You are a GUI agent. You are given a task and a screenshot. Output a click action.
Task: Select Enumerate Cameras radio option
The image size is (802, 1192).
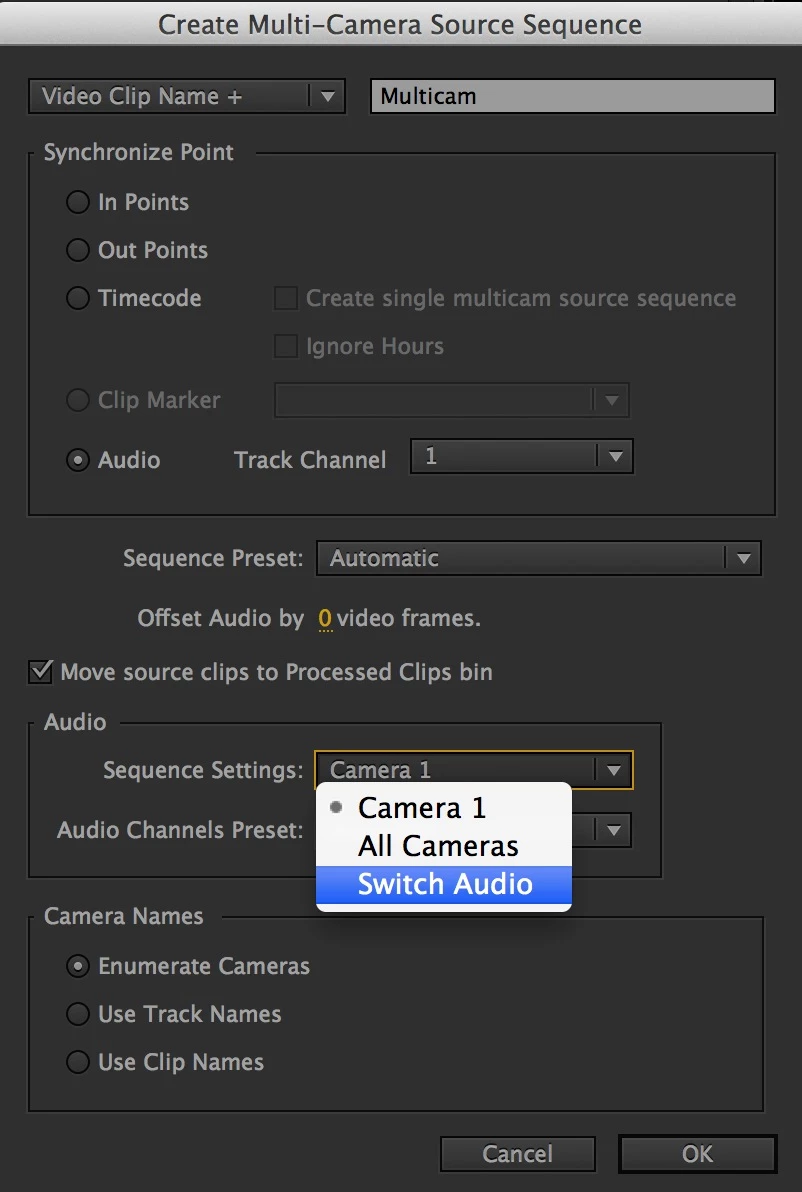pos(78,966)
